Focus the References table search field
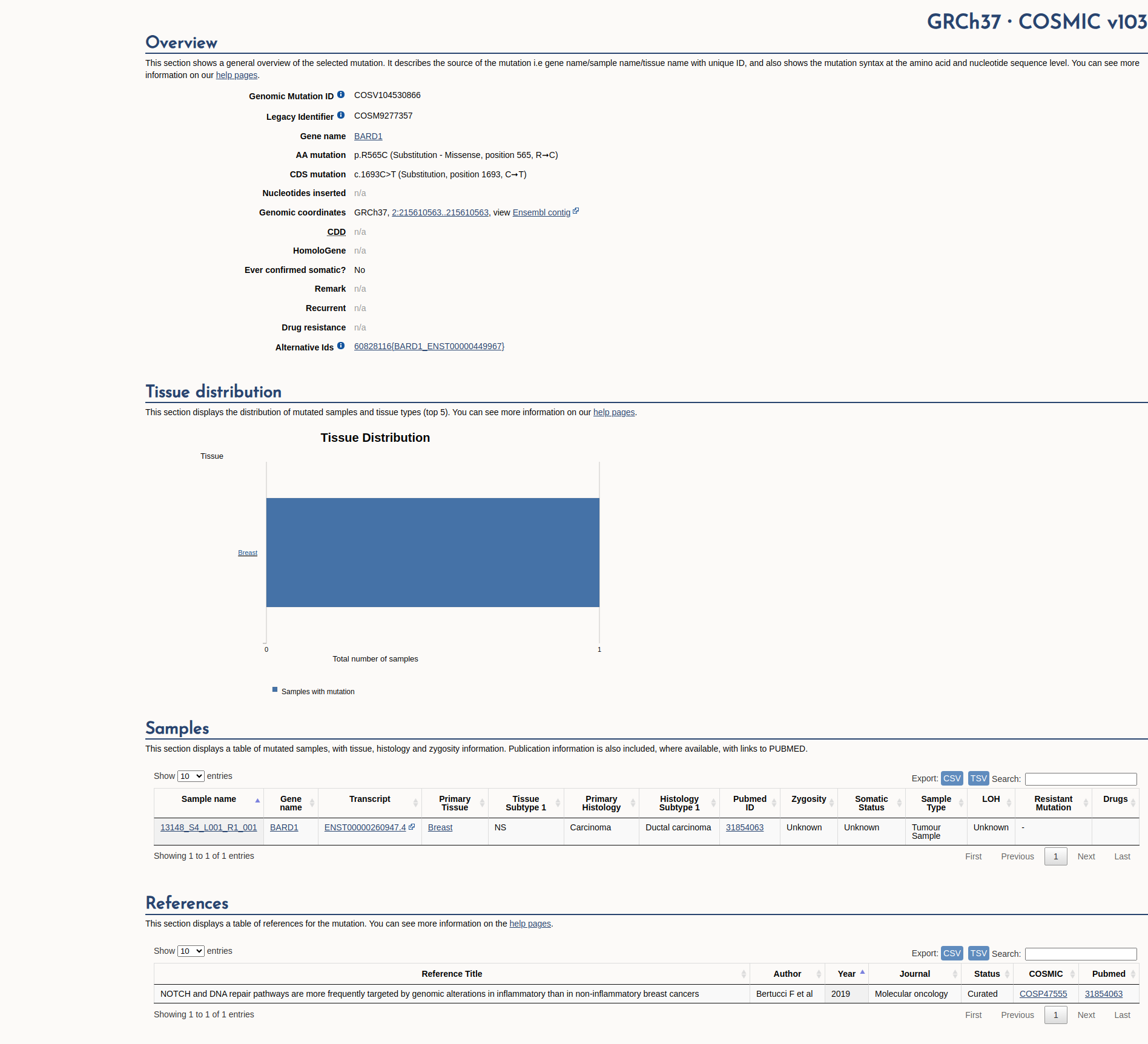Viewport: 1148px width, 1044px height. [x=1081, y=954]
